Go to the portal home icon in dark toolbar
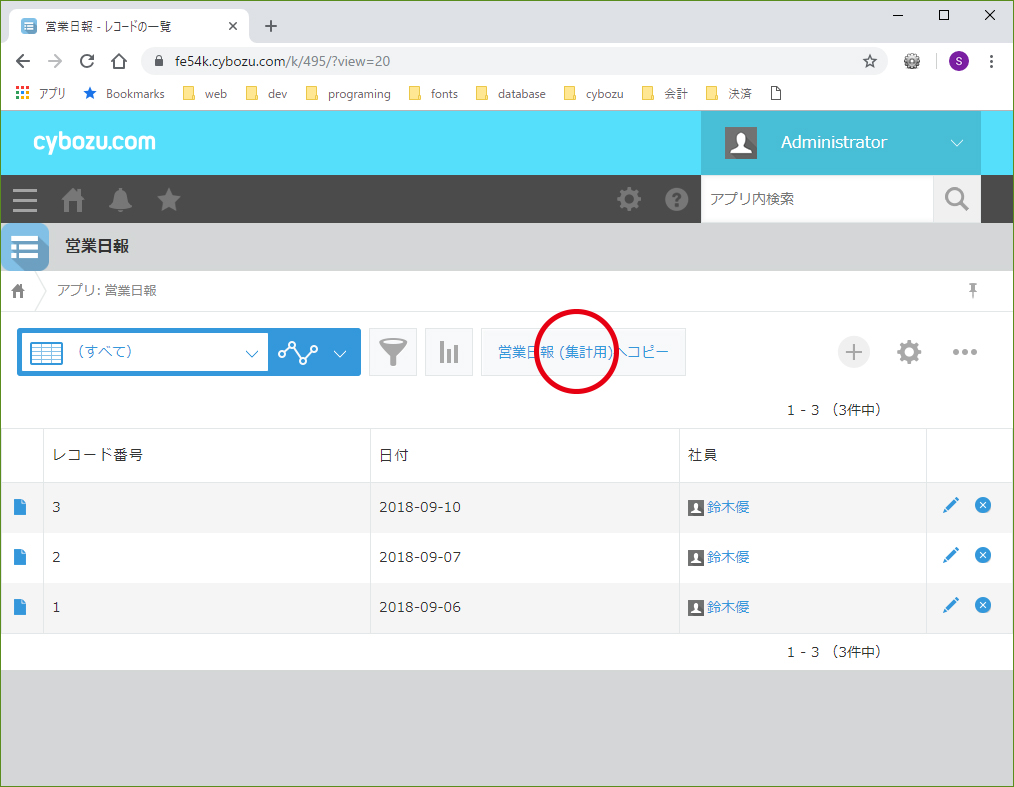The image size is (1014, 787). tap(72, 200)
